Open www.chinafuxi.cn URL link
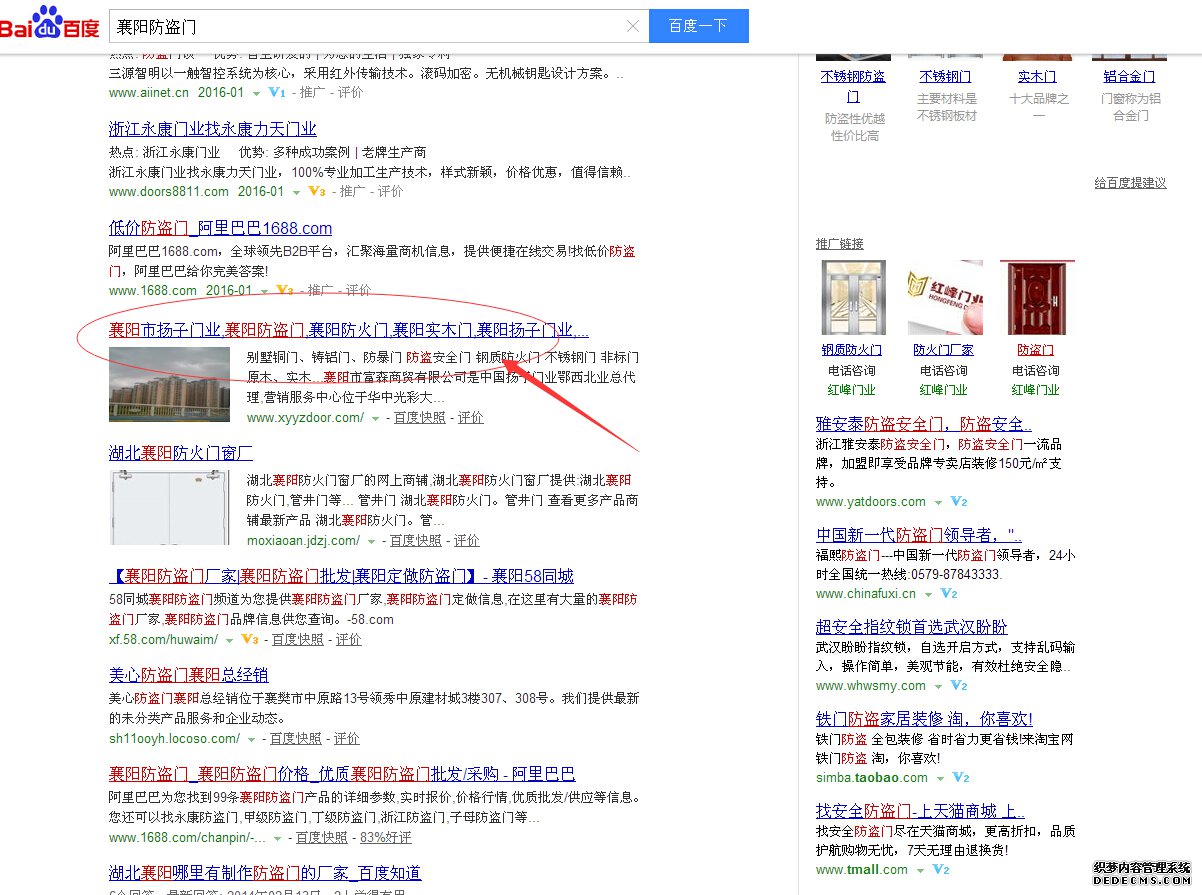The width and height of the screenshot is (1202, 895). pyautogui.click(x=865, y=594)
